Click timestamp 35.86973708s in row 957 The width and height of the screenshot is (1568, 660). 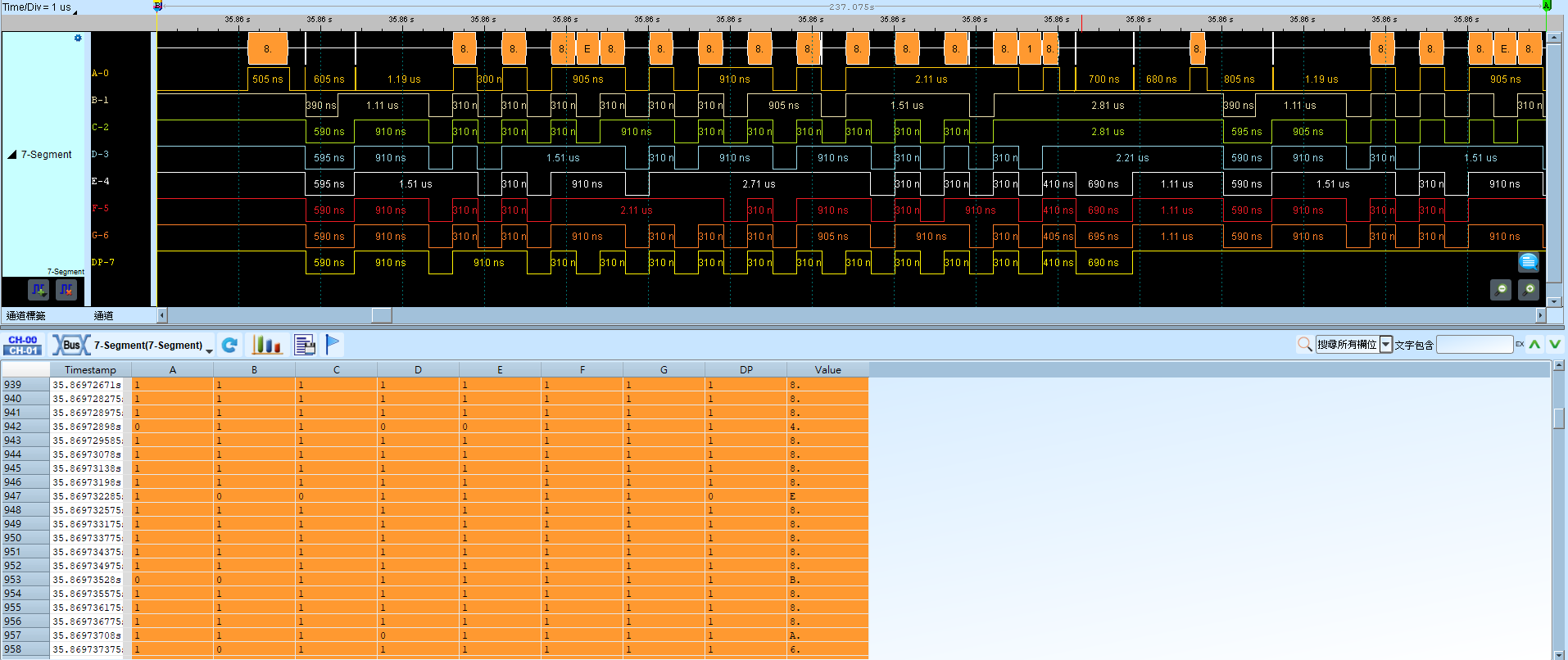coord(87,635)
